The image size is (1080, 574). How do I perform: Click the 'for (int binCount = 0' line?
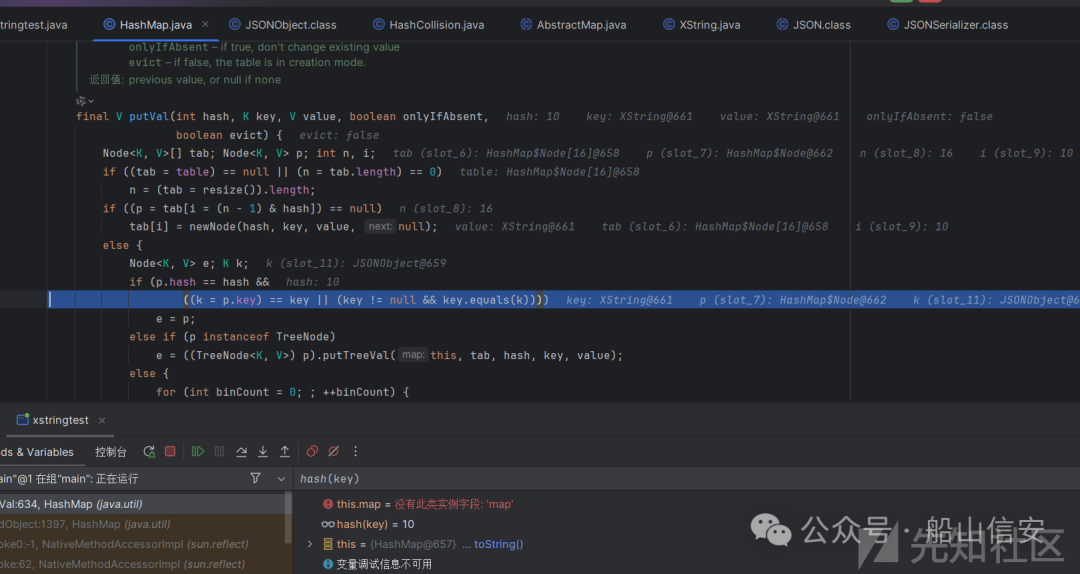coord(282,392)
